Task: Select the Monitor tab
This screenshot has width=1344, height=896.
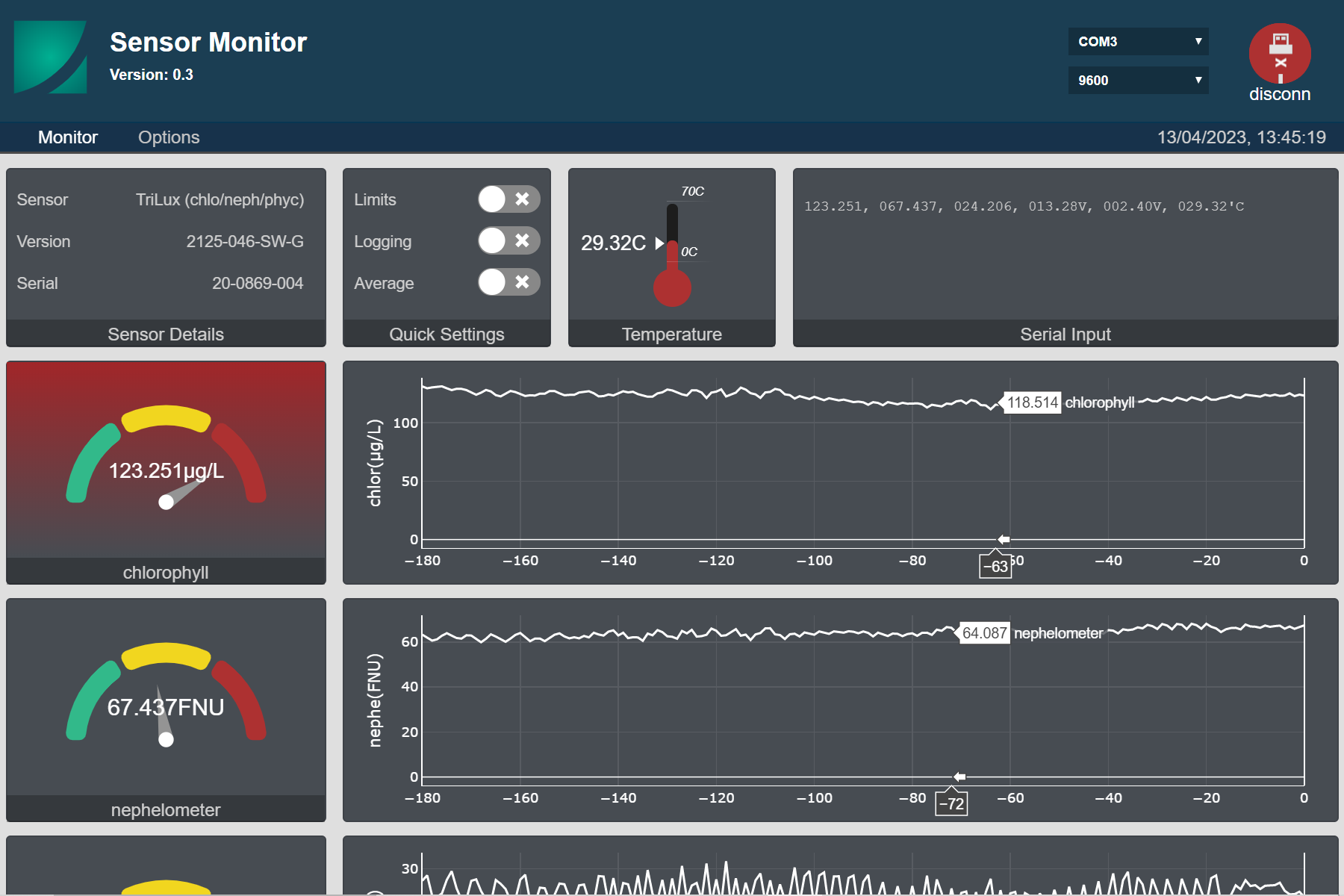Action: [x=68, y=137]
